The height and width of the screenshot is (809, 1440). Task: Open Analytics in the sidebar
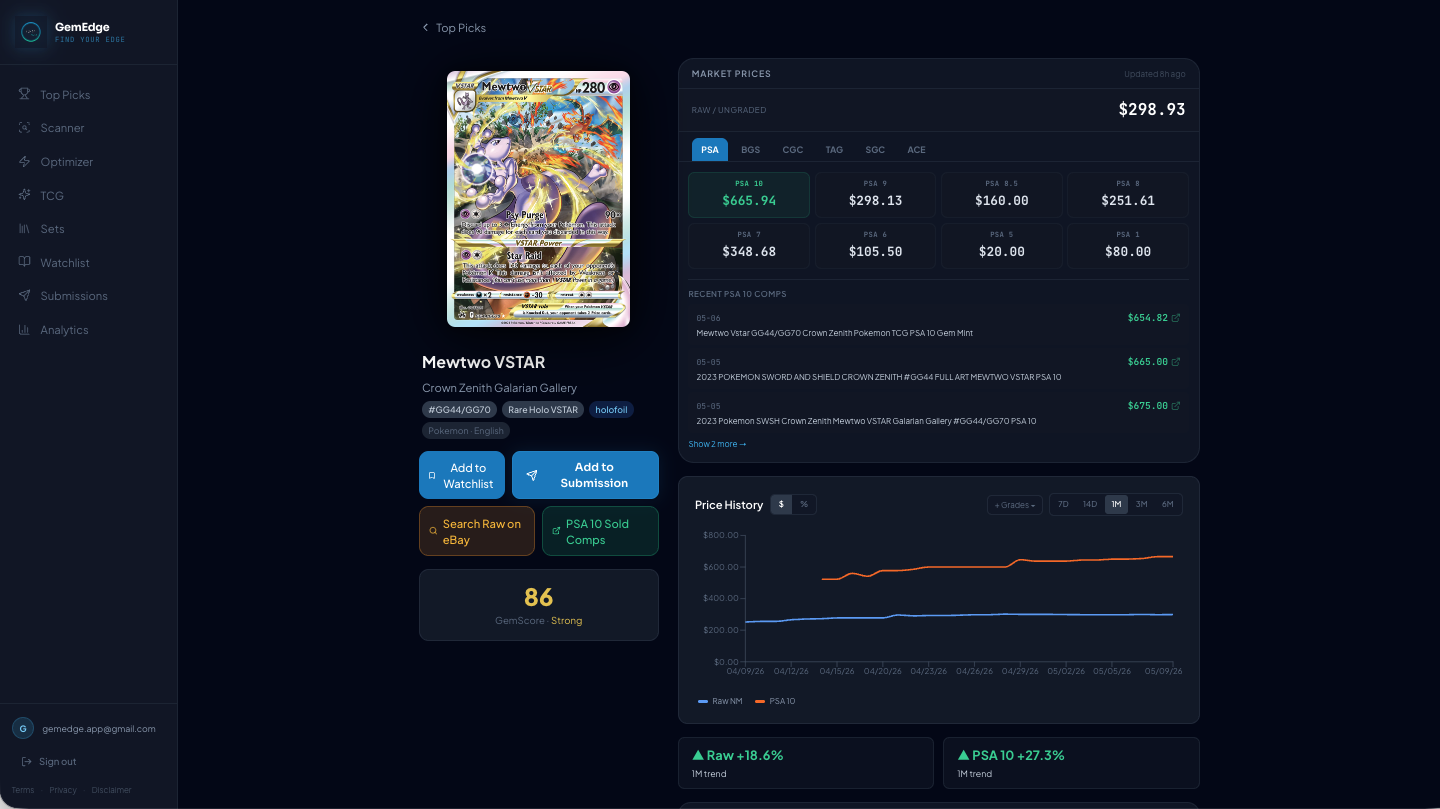89,330
